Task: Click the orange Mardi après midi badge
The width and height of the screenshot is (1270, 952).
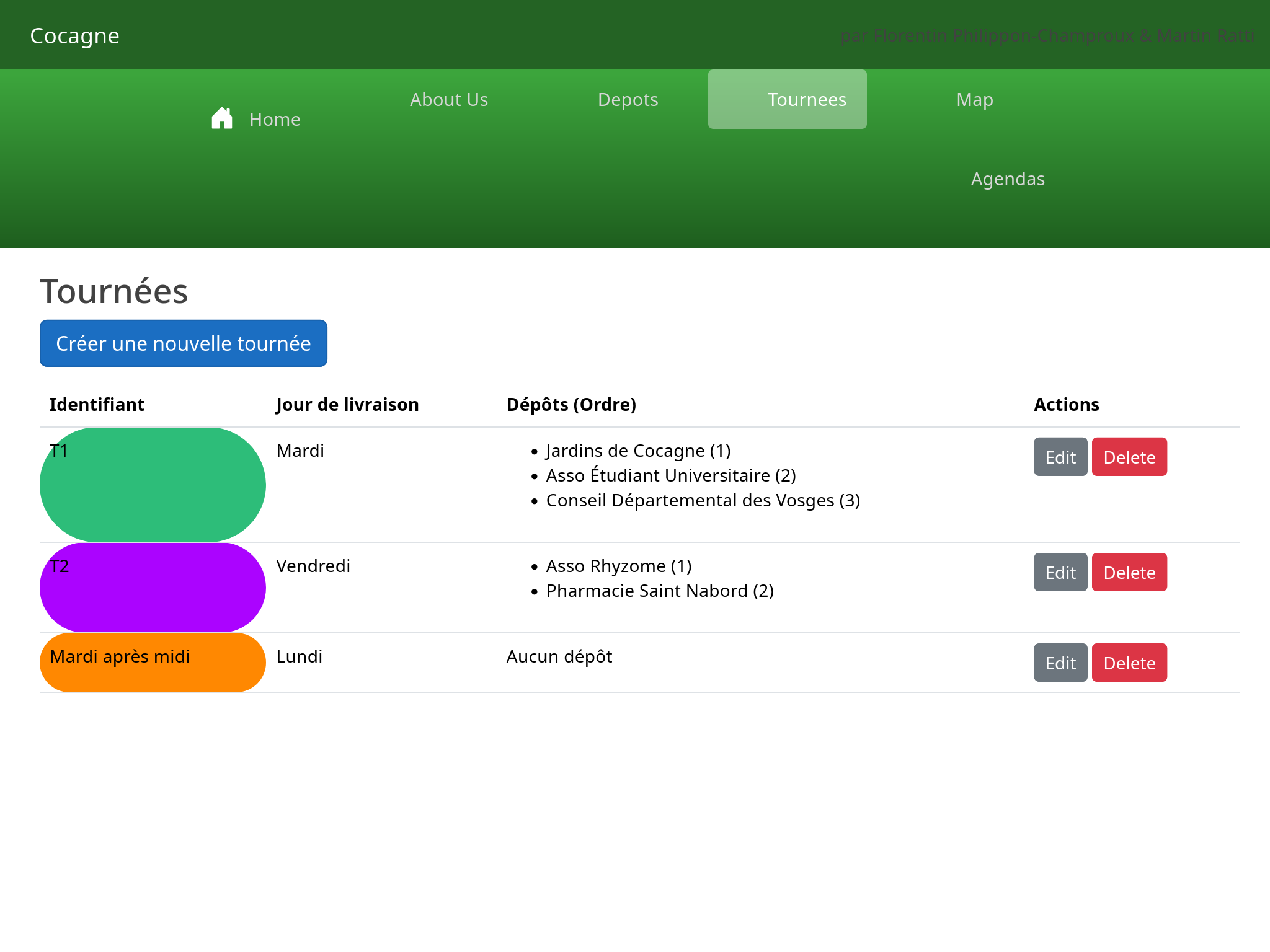Action: coord(153,662)
